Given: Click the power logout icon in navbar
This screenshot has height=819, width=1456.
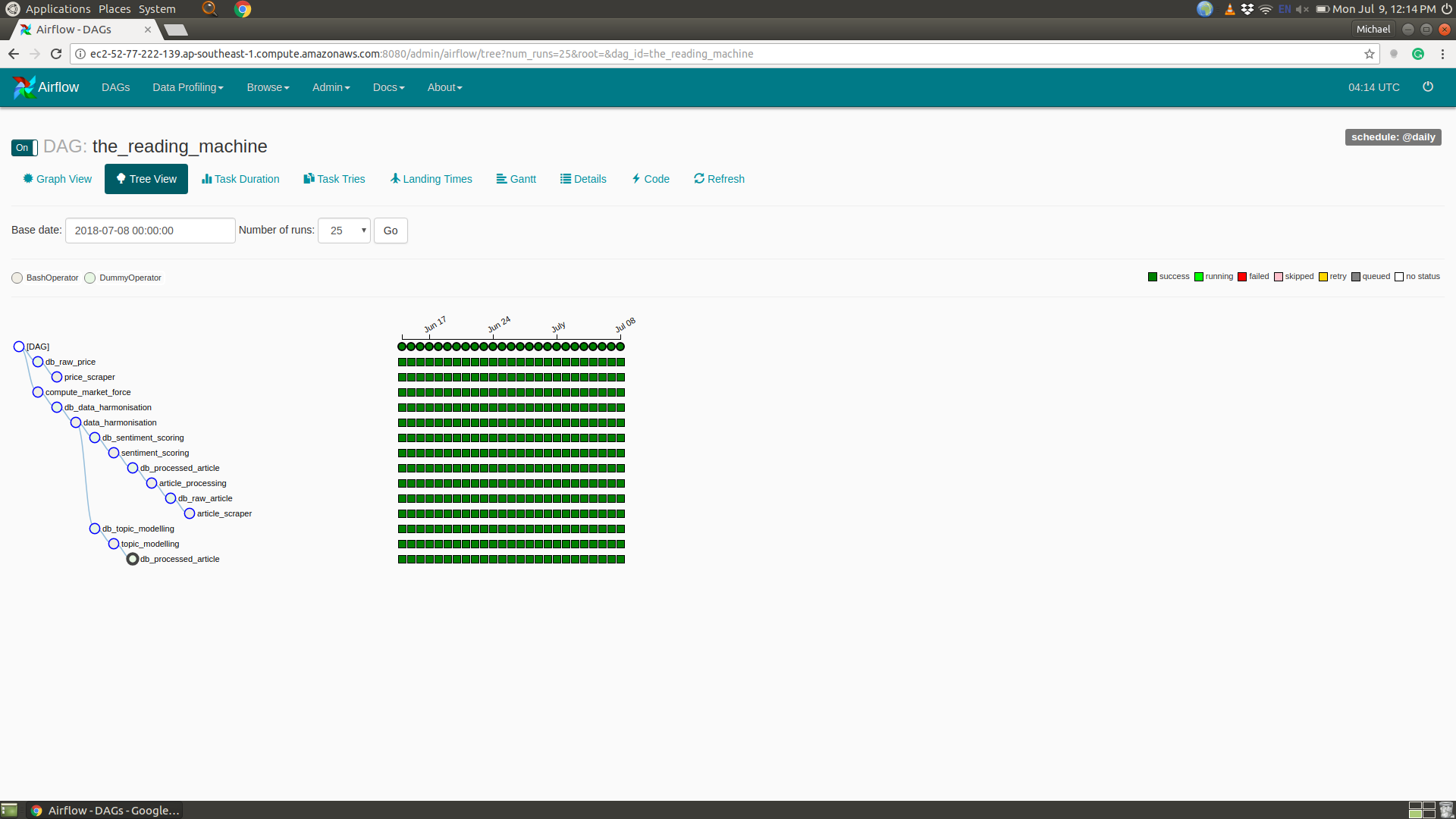Looking at the screenshot, I should pos(1427,87).
